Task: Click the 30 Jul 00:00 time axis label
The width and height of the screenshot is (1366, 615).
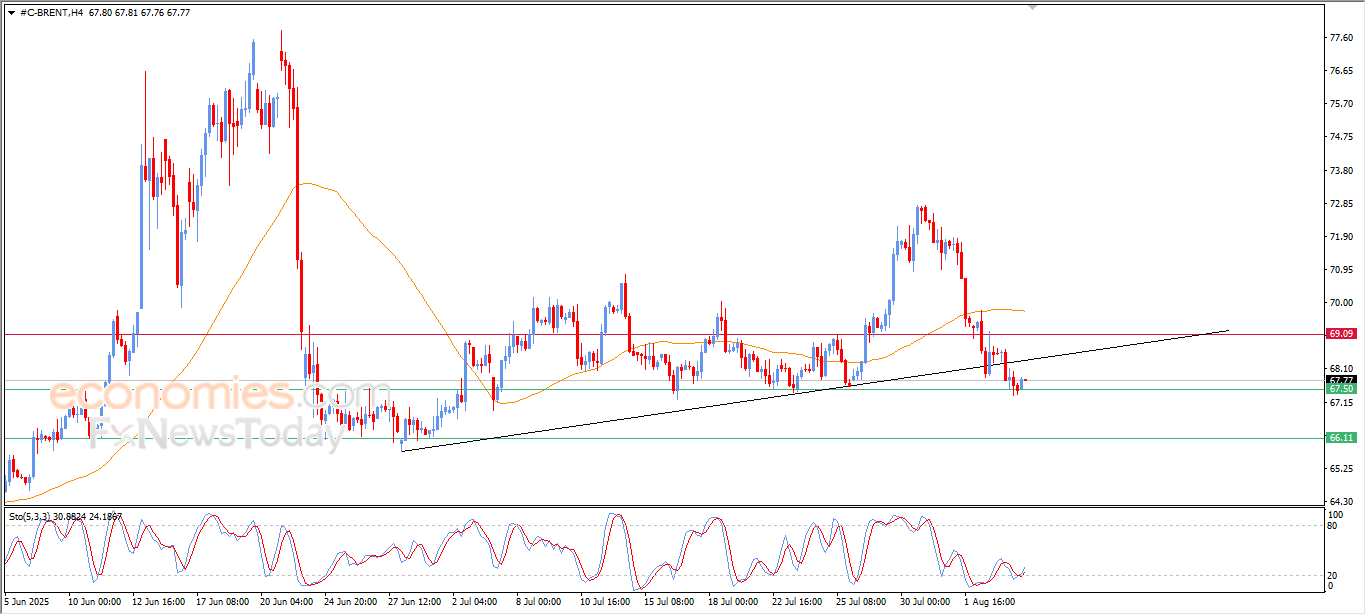Action: pos(925,602)
